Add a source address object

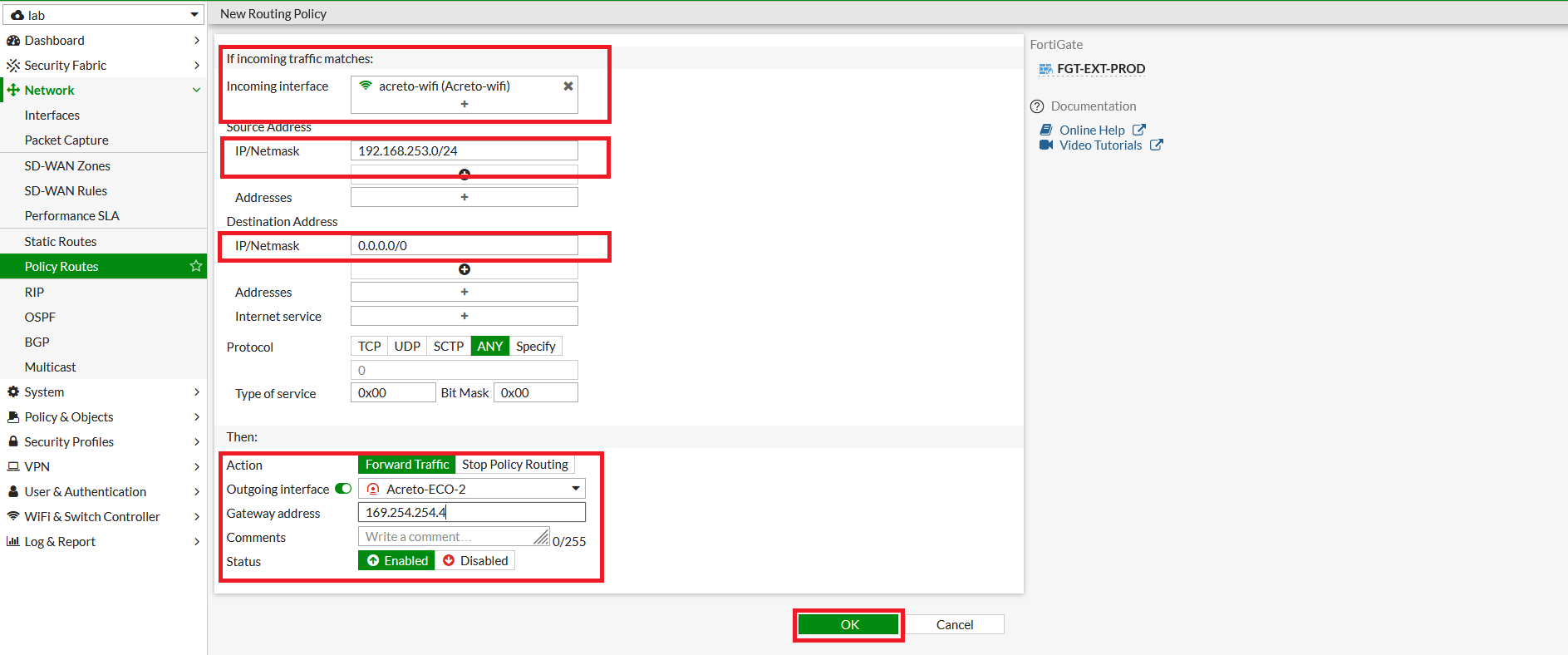coord(465,197)
